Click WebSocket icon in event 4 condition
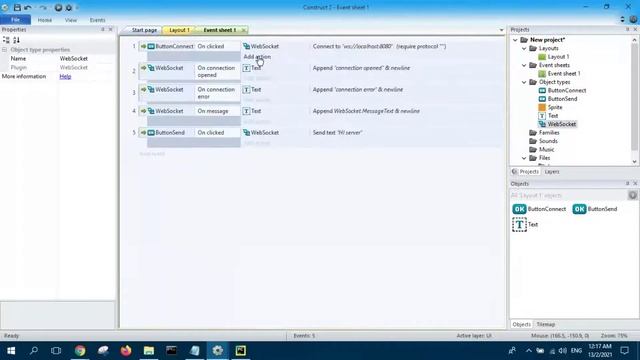The image size is (640, 360). [x=151, y=111]
